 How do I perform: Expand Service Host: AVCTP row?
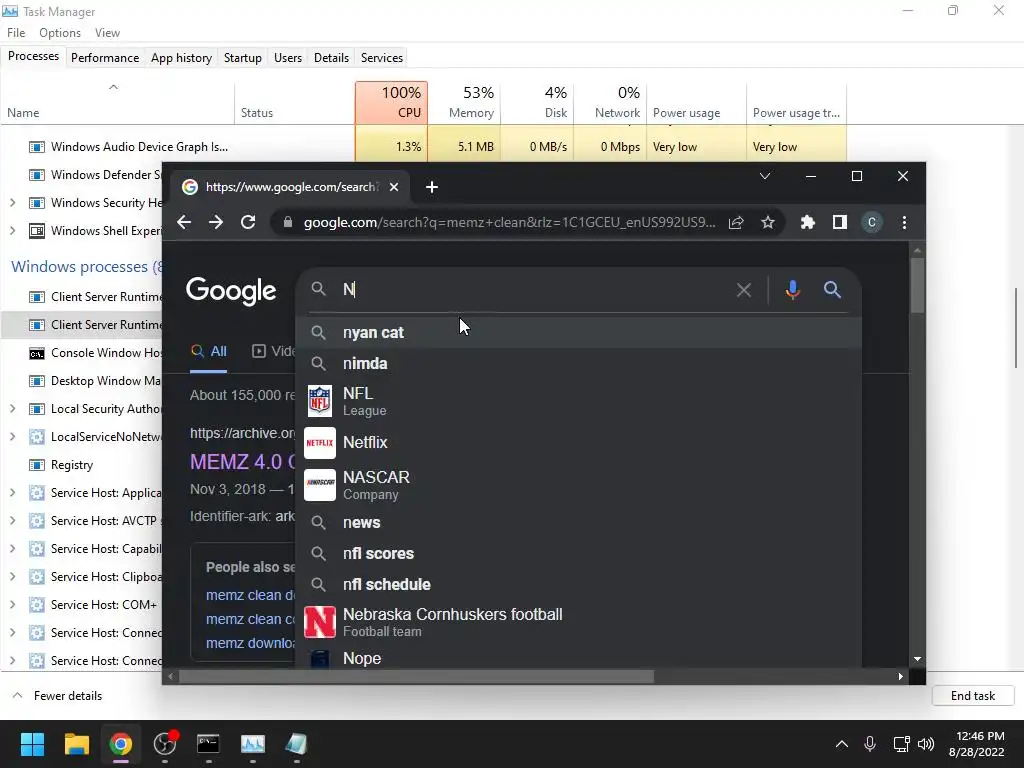tap(12, 521)
